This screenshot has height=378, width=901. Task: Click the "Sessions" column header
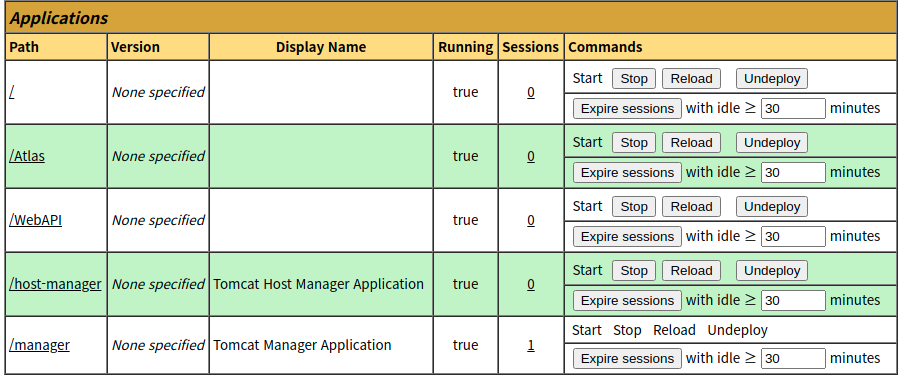click(x=530, y=47)
